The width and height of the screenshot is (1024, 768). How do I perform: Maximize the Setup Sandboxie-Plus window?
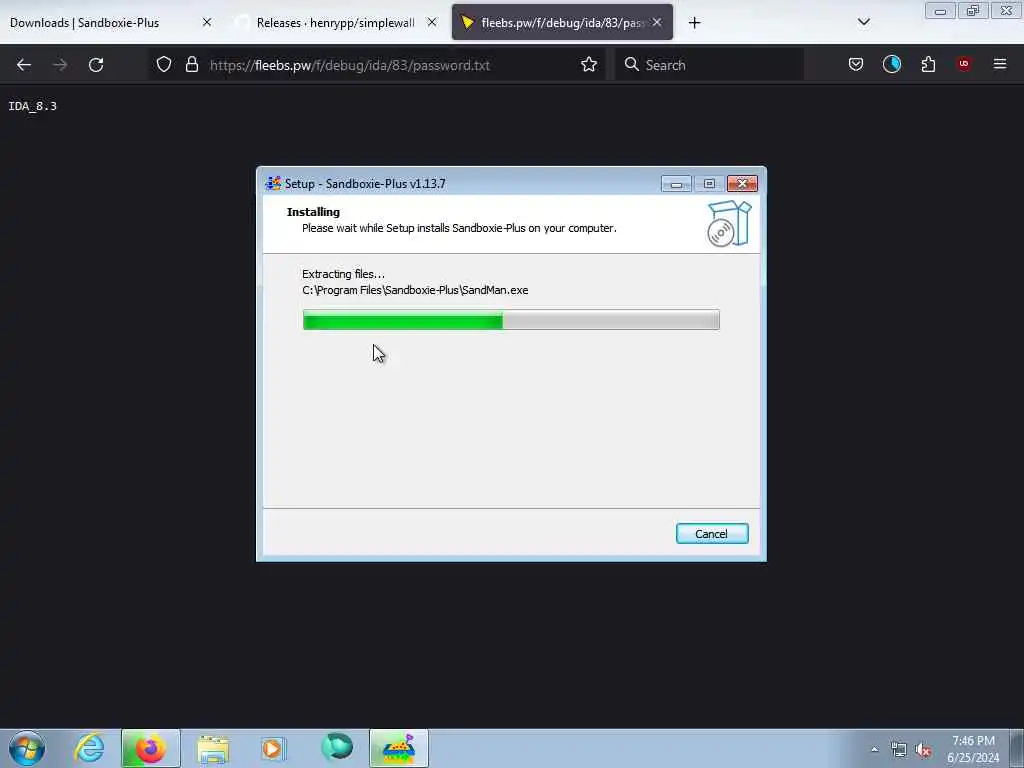[x=709, y=184]
